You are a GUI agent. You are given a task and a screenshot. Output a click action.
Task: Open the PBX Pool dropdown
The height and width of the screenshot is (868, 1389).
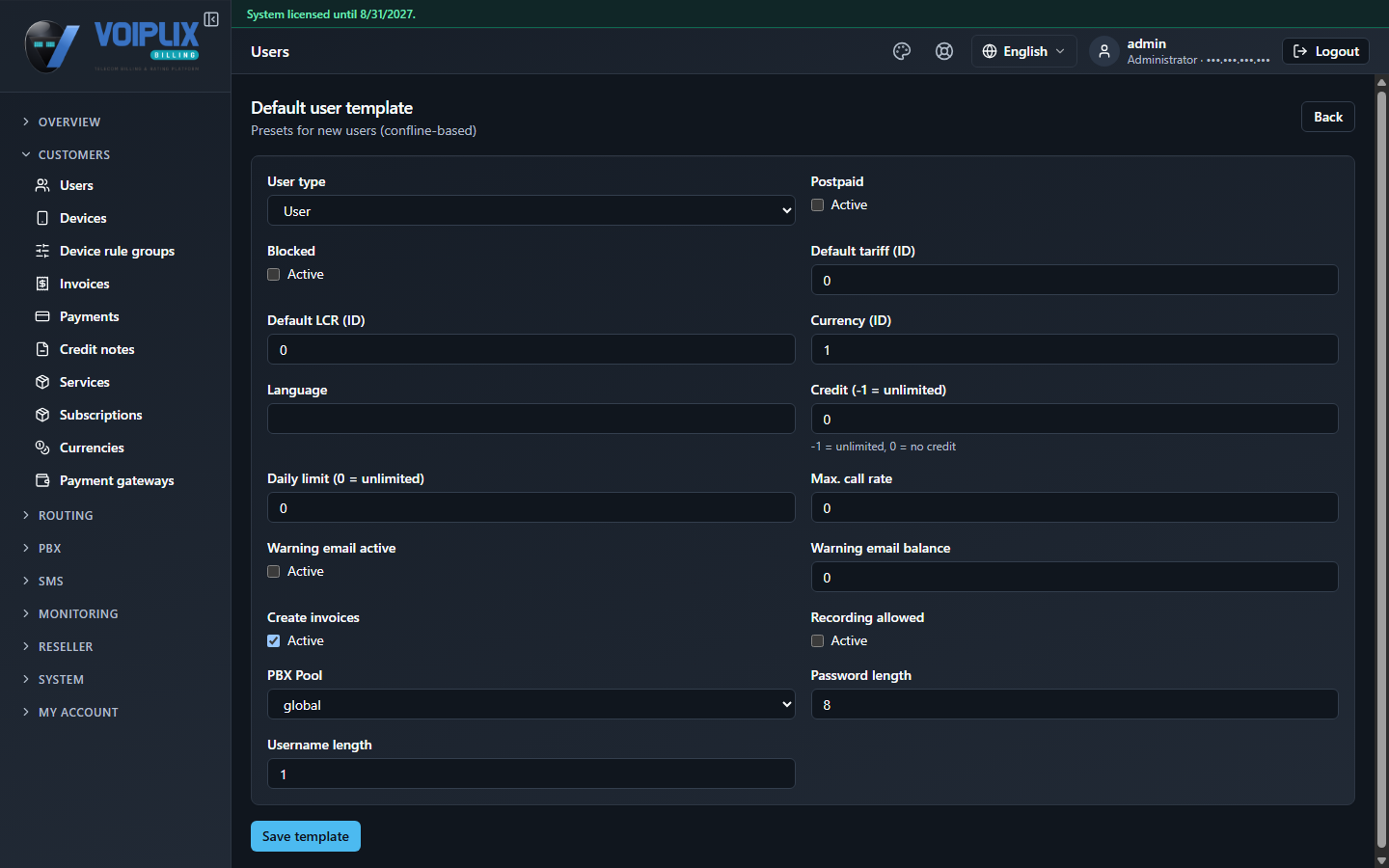pos(531,704)
